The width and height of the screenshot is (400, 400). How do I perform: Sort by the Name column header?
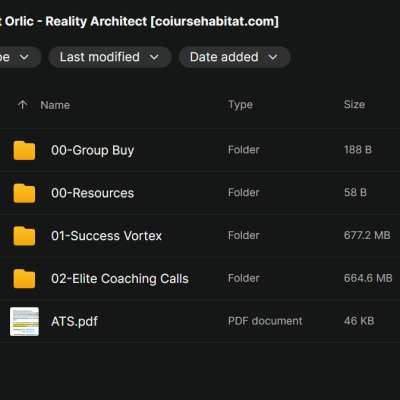(55, 105)
